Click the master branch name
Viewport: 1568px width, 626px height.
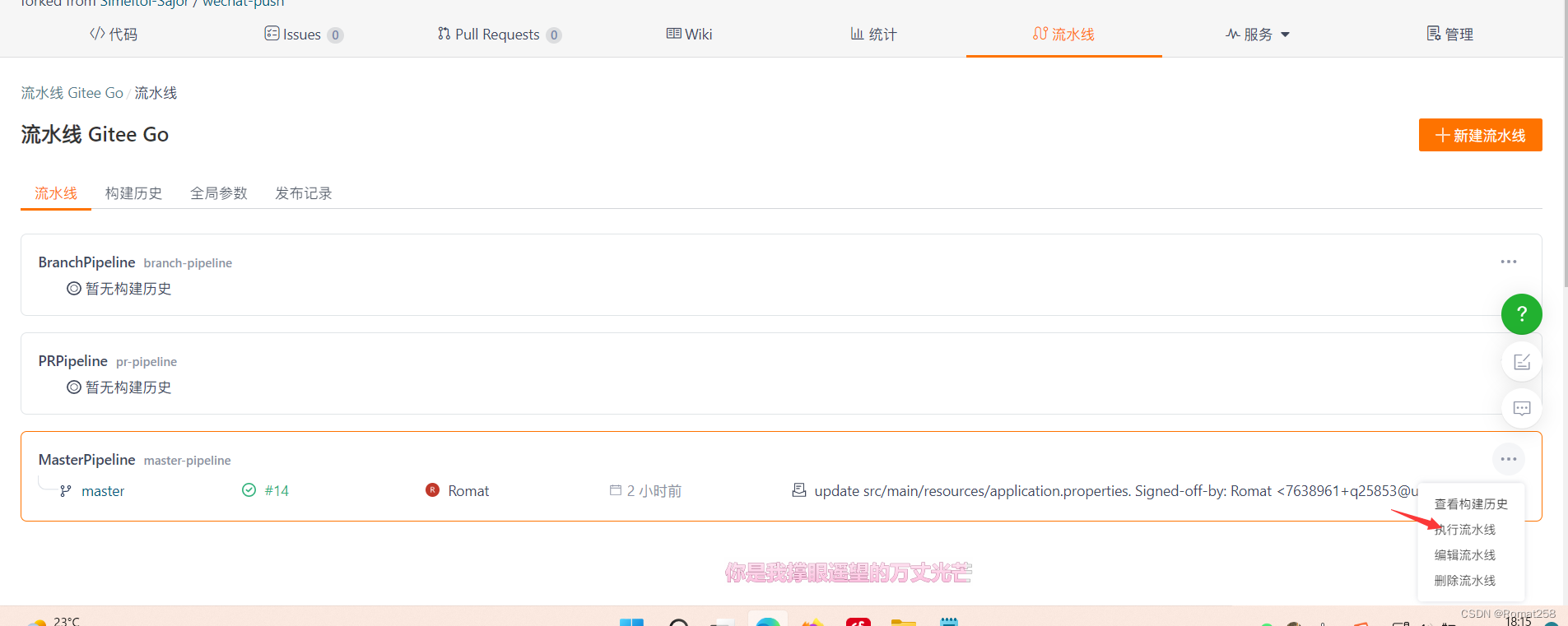point(103,491)
